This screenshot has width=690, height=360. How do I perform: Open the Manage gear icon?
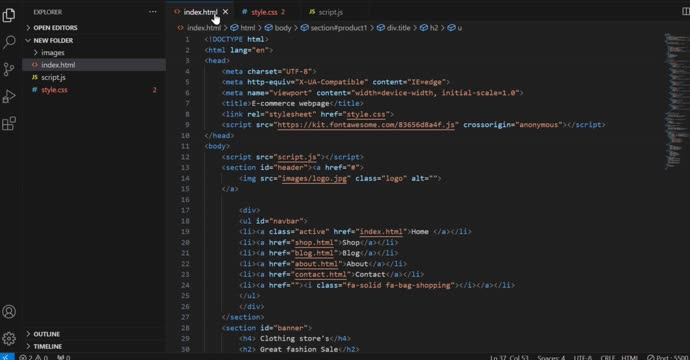click(9, 338)
